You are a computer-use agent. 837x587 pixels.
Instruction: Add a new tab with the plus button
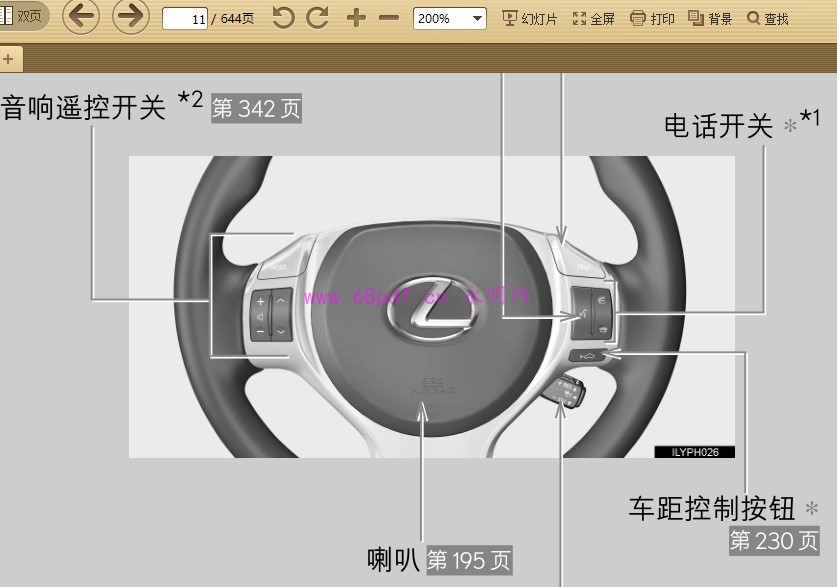(x=9, y=59)
